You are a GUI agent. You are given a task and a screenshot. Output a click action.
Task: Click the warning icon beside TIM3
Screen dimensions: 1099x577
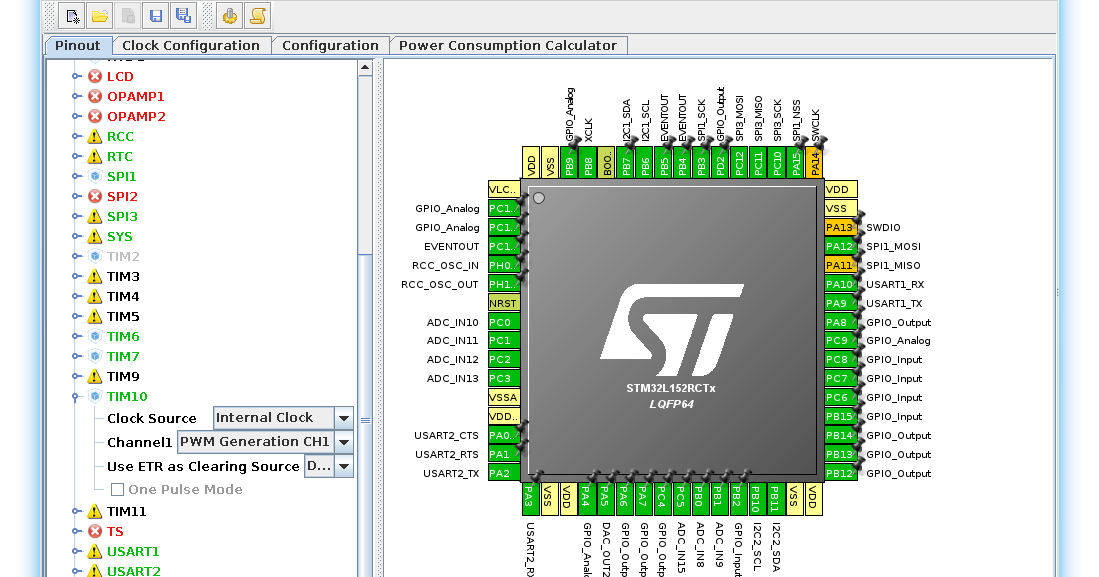click(x=95, y=276)
